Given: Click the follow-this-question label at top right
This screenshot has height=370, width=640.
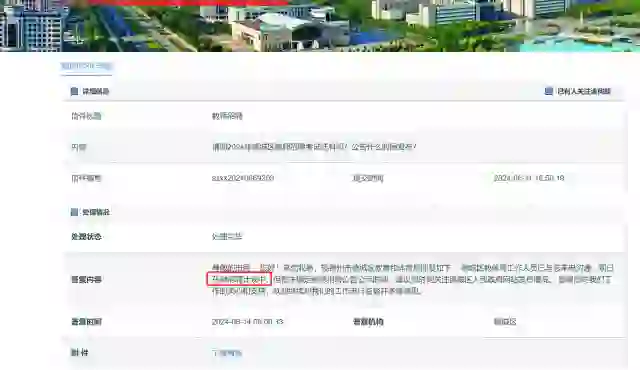Looking at the screenshot, I should pos(584,91).
